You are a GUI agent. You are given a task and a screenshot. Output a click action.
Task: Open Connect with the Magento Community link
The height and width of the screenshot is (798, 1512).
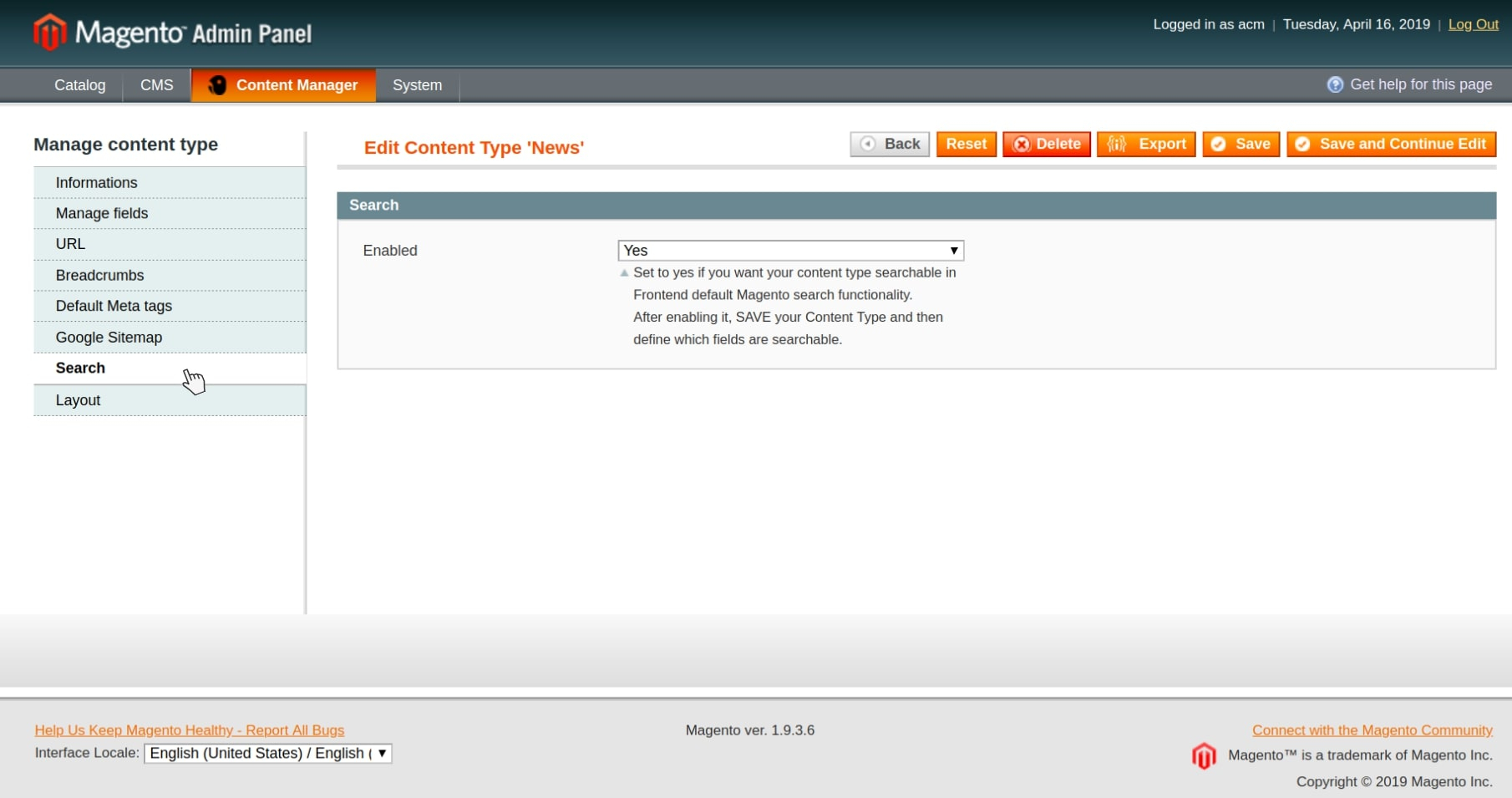(x=1372, y=729)
